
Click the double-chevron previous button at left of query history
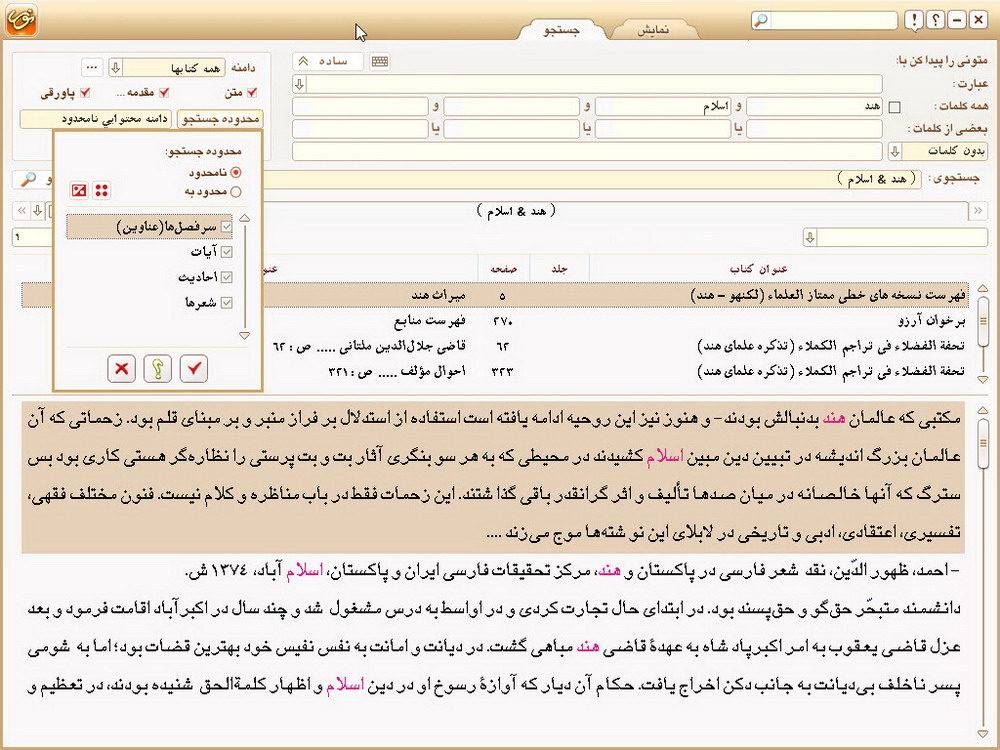click(22, 210)
